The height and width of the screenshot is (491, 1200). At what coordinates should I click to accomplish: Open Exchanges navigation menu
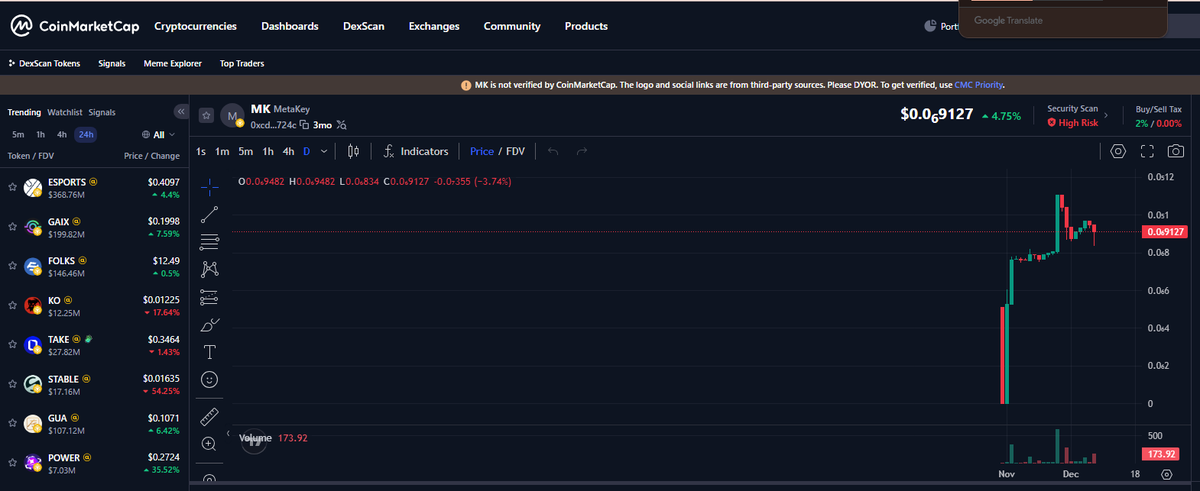click(x=434, y=26)
